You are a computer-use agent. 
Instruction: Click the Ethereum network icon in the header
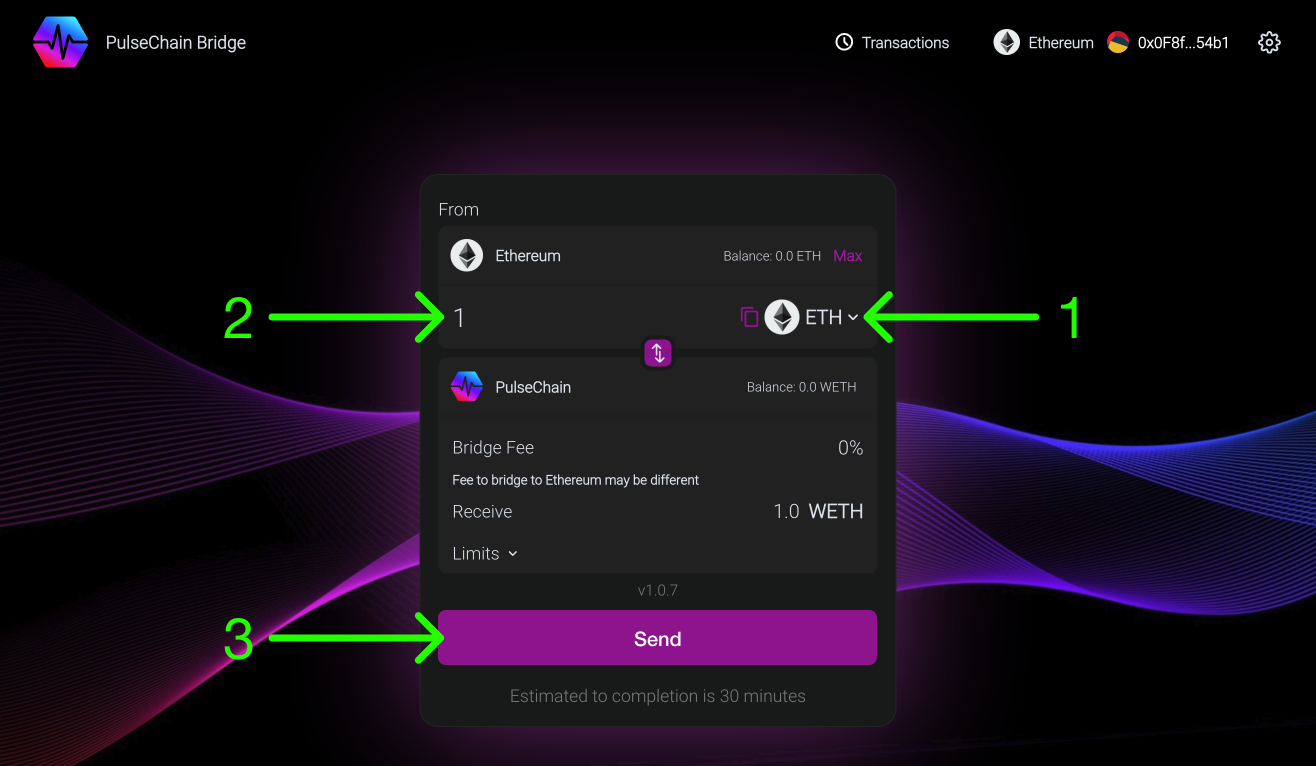[x=1006, y=42]
